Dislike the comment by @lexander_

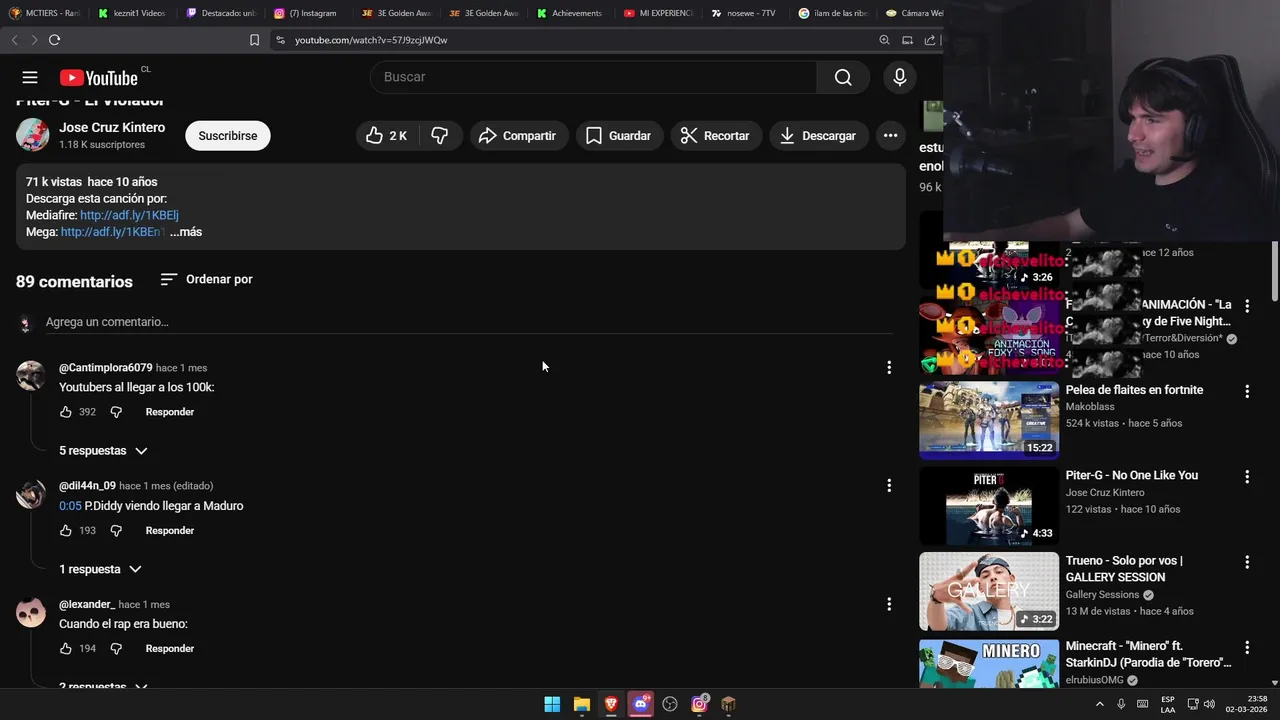pyautogui.click(x=116, y=649)
